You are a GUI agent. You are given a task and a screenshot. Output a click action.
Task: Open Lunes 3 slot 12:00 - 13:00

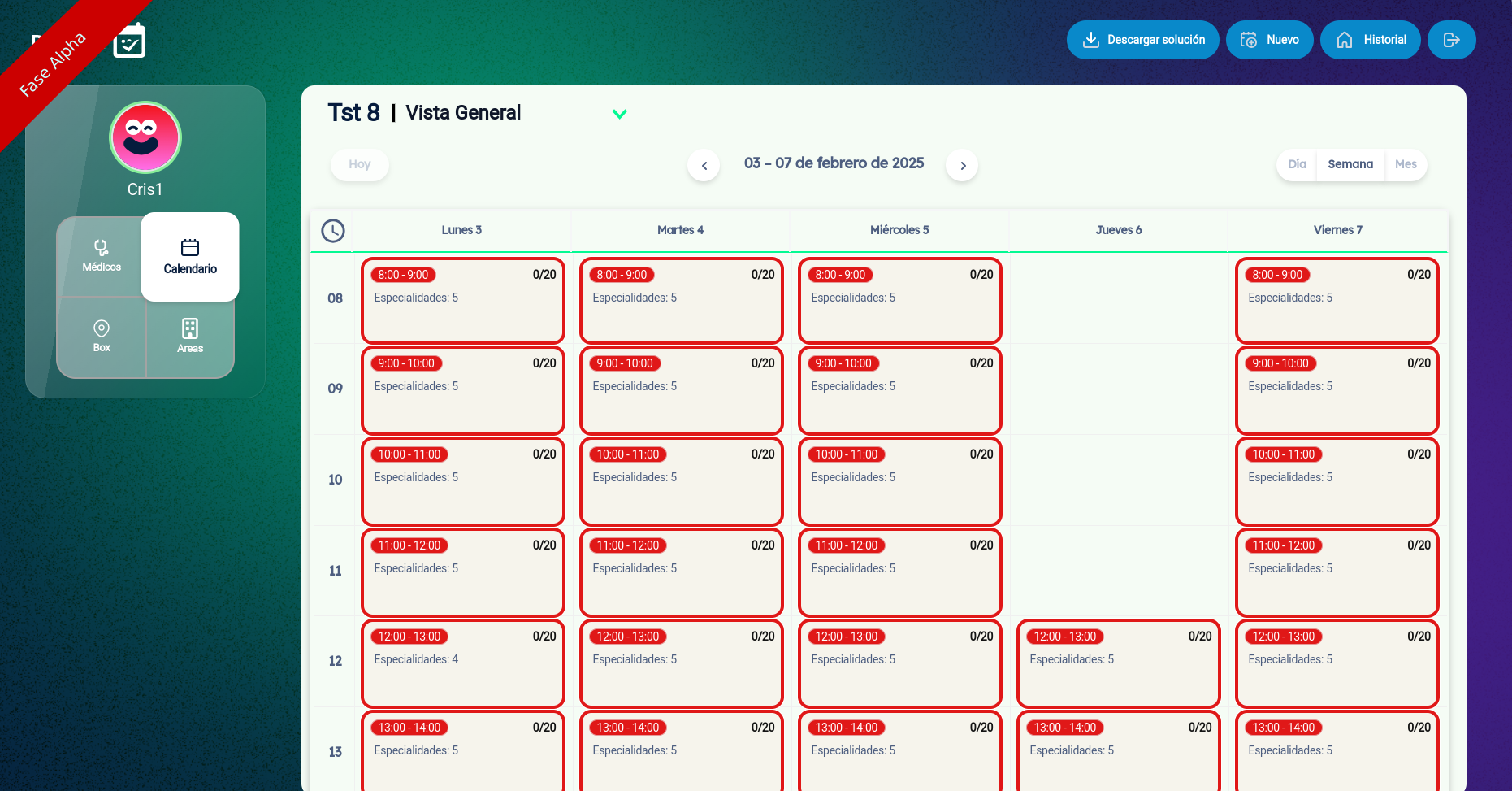click(x=462, y=663)
